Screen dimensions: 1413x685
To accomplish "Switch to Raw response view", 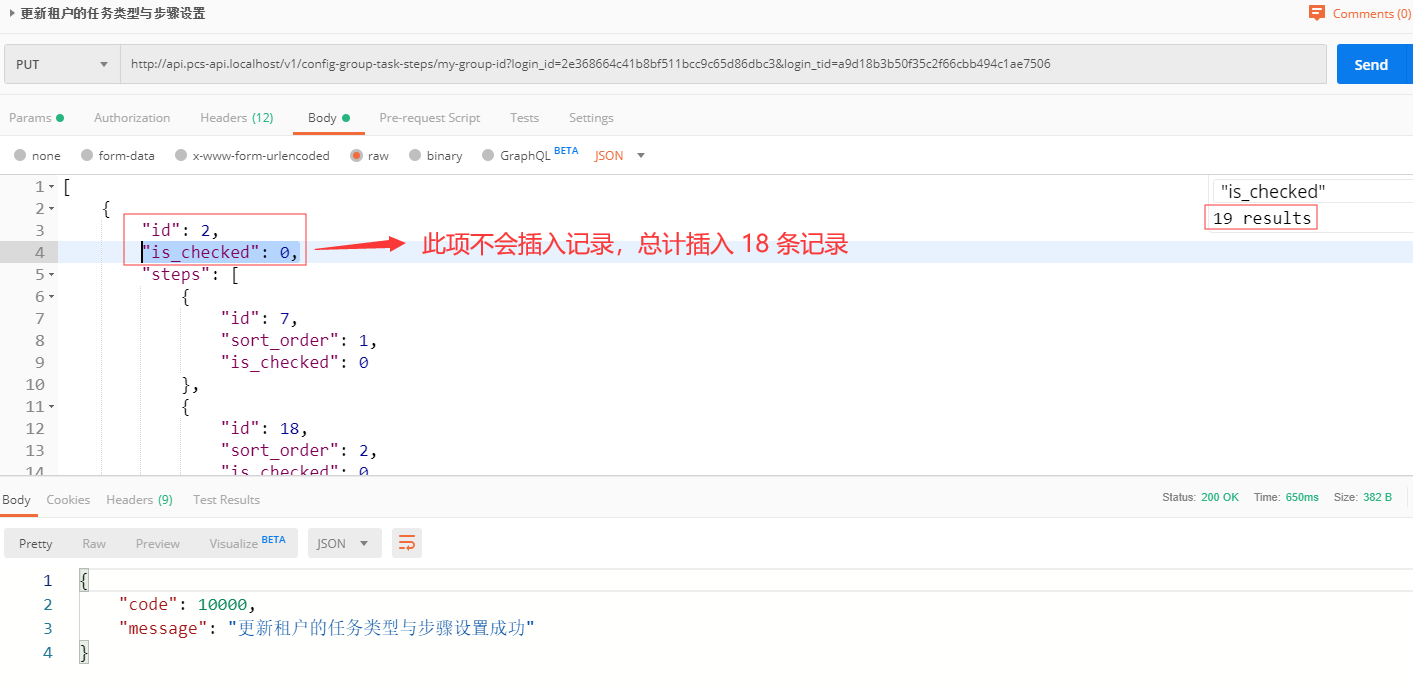I will 94,543.
